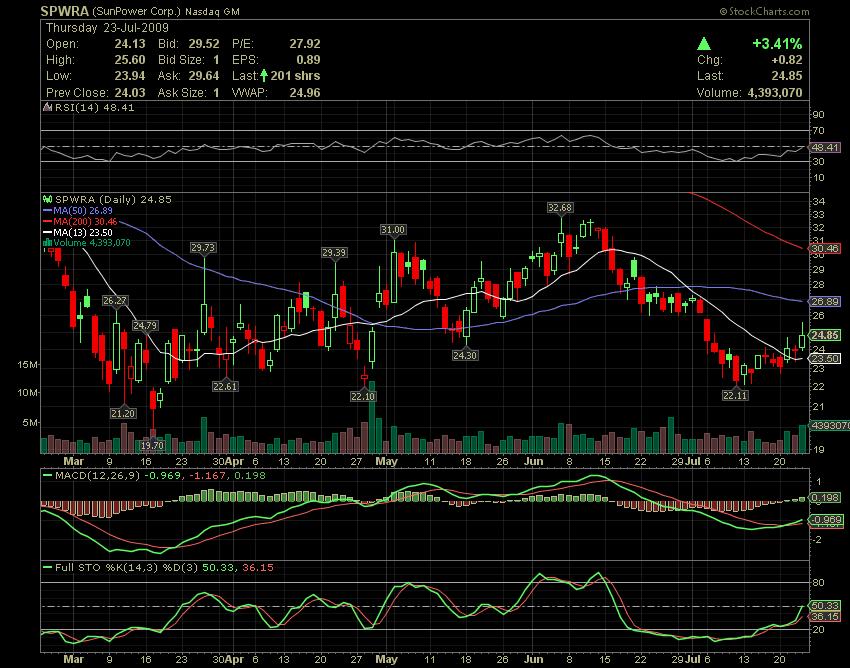
Task: Click the 32.68 peak price label
Action: (x=560, y=208)
